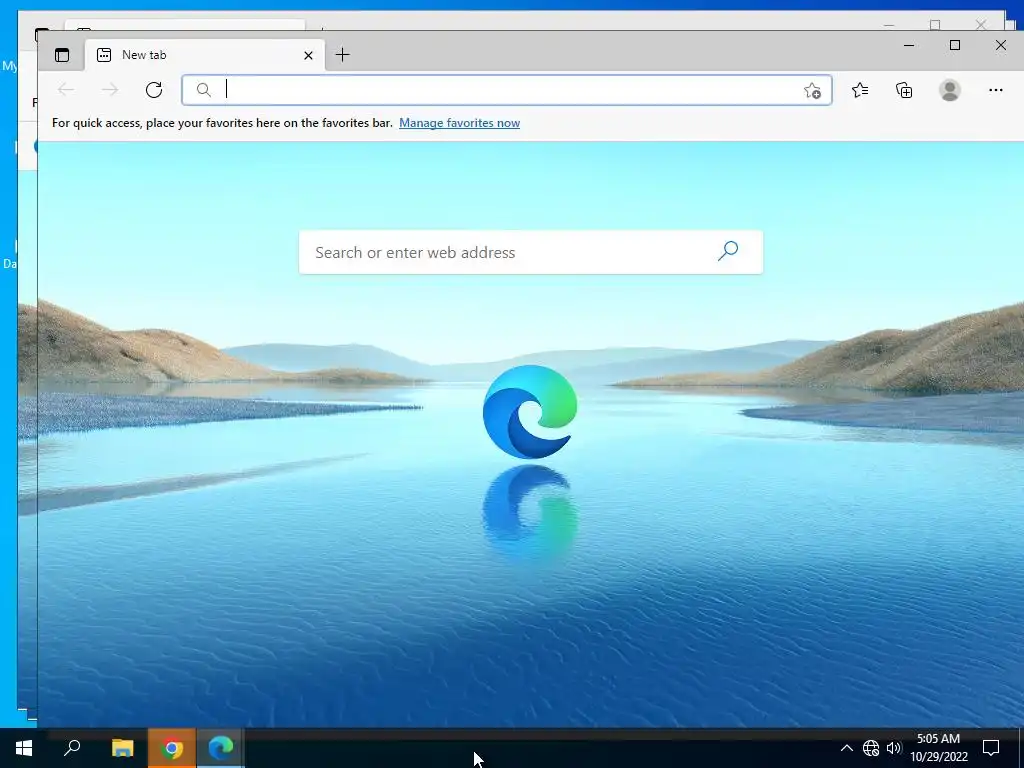Viewport: 1024px width, 768px height.
Task: Open the Windows Start menu
Action: pos(24,748)
